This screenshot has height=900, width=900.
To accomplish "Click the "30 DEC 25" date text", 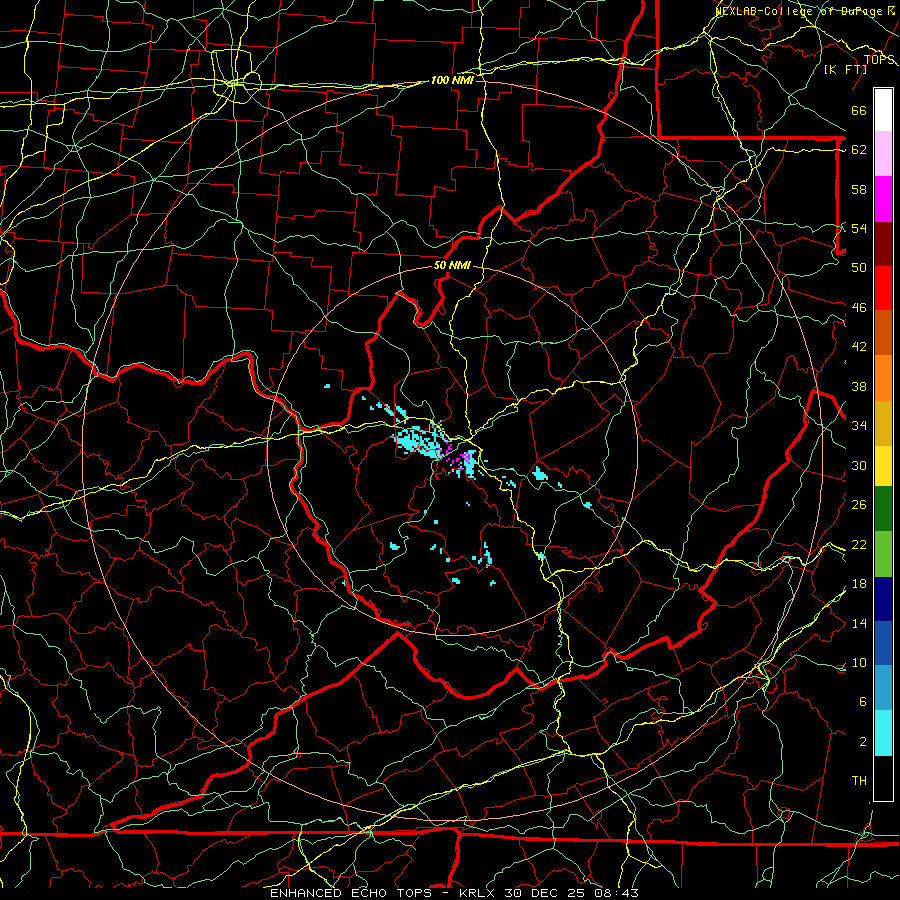I will click(546, 893).
